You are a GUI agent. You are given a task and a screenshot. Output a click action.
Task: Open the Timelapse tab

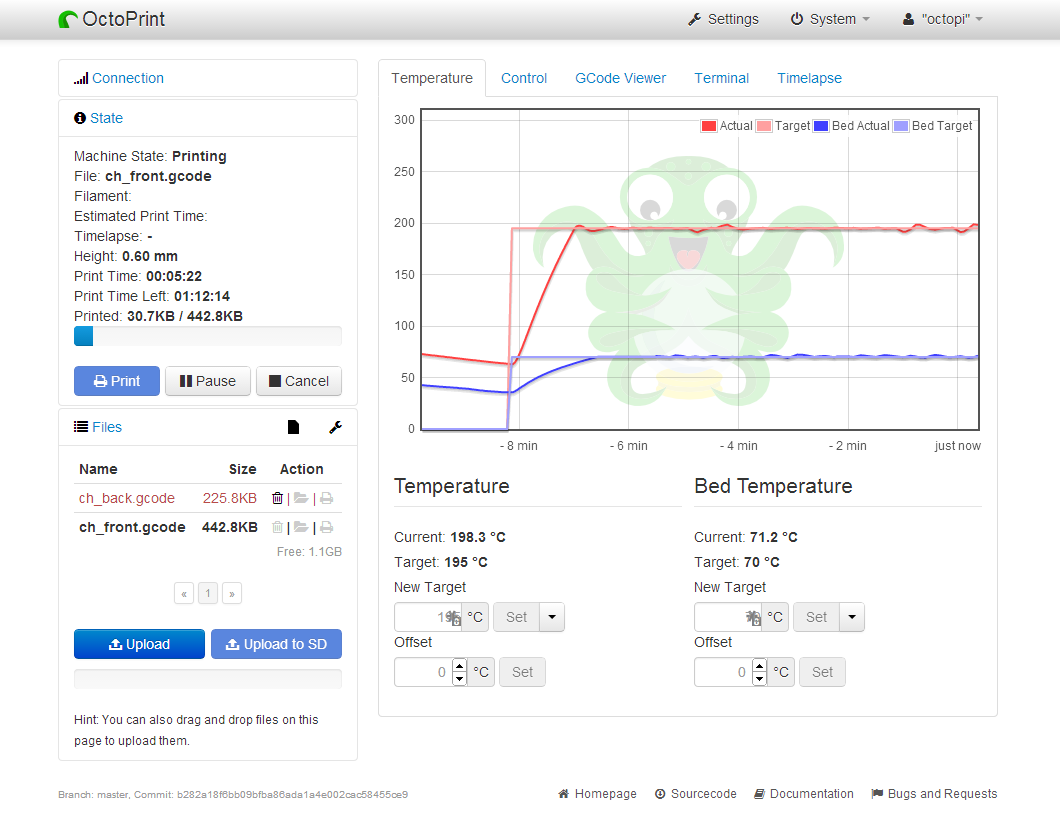pyautogui.click(x=809, y=78)
